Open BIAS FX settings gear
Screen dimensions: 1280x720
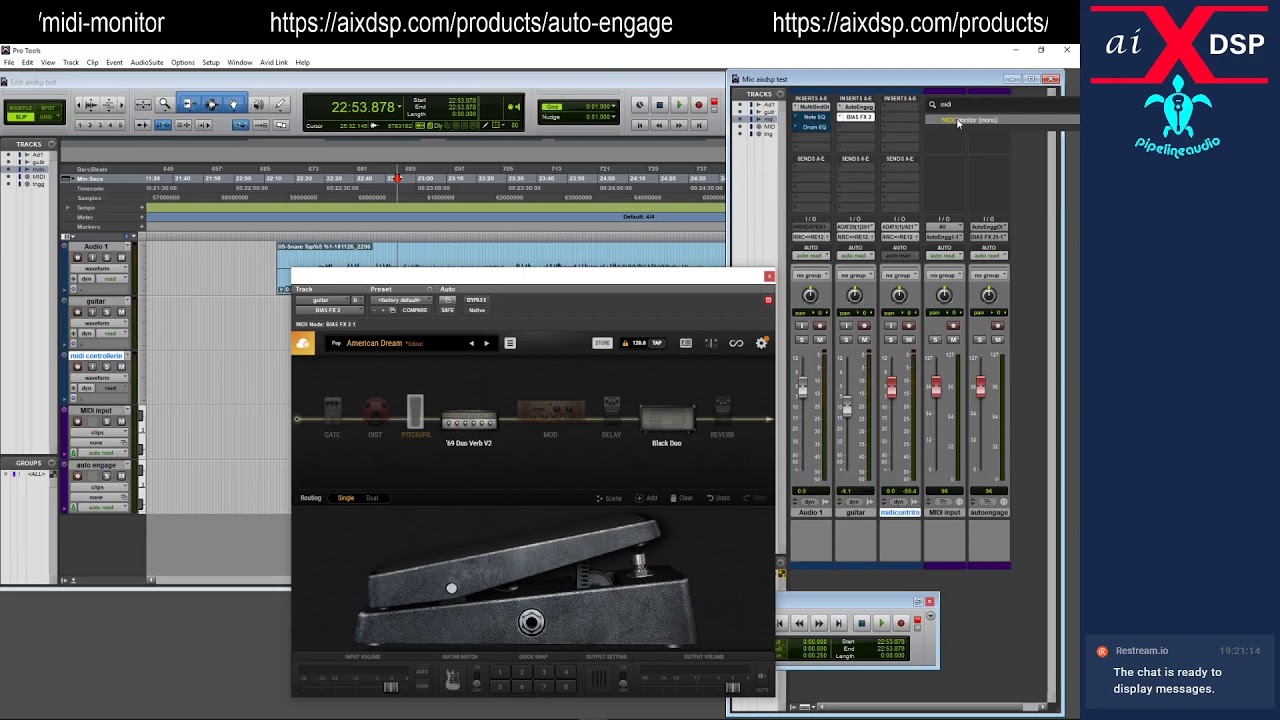762,343
